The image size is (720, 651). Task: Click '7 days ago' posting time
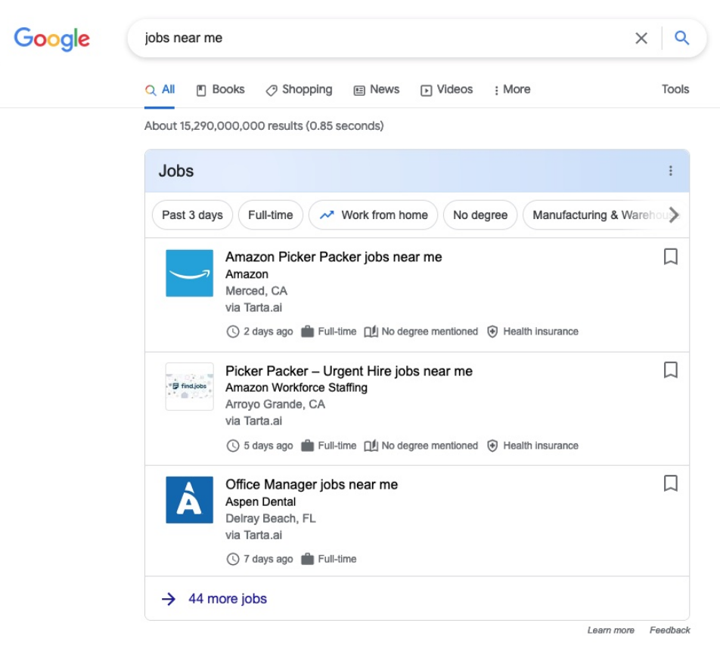click(260, 559)
